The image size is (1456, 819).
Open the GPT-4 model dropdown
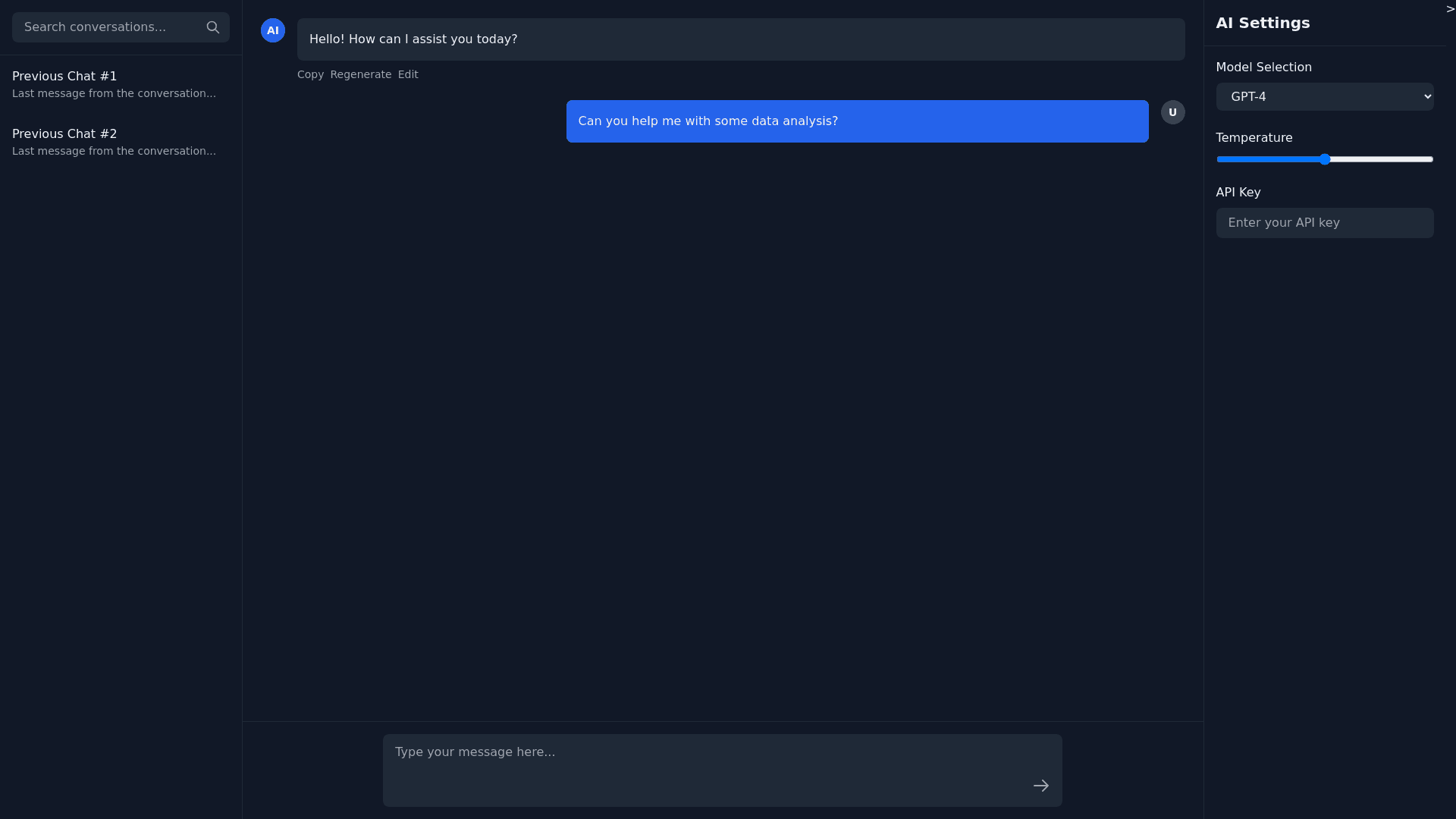pos(1324,97)
